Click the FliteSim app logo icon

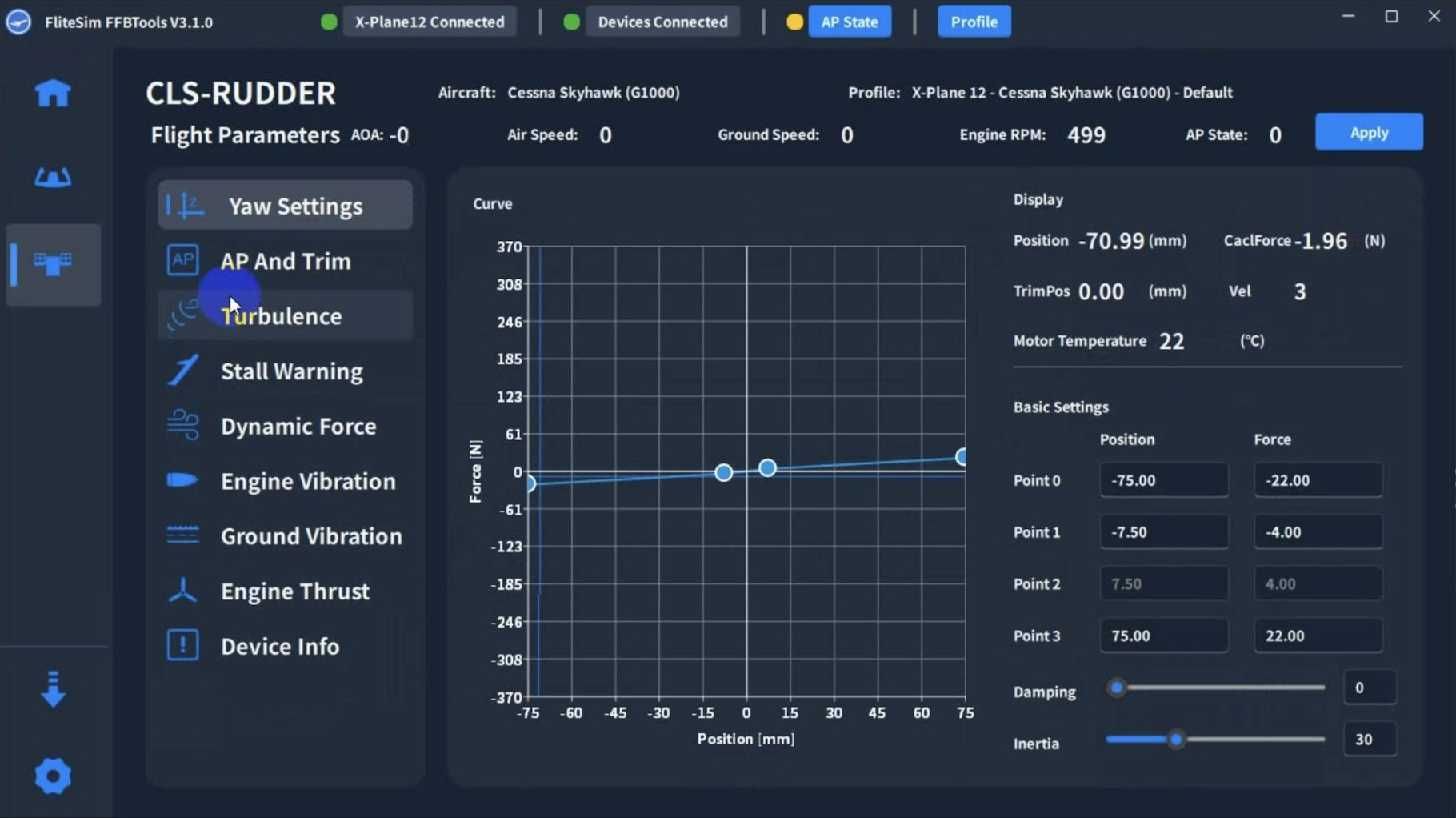18,22
